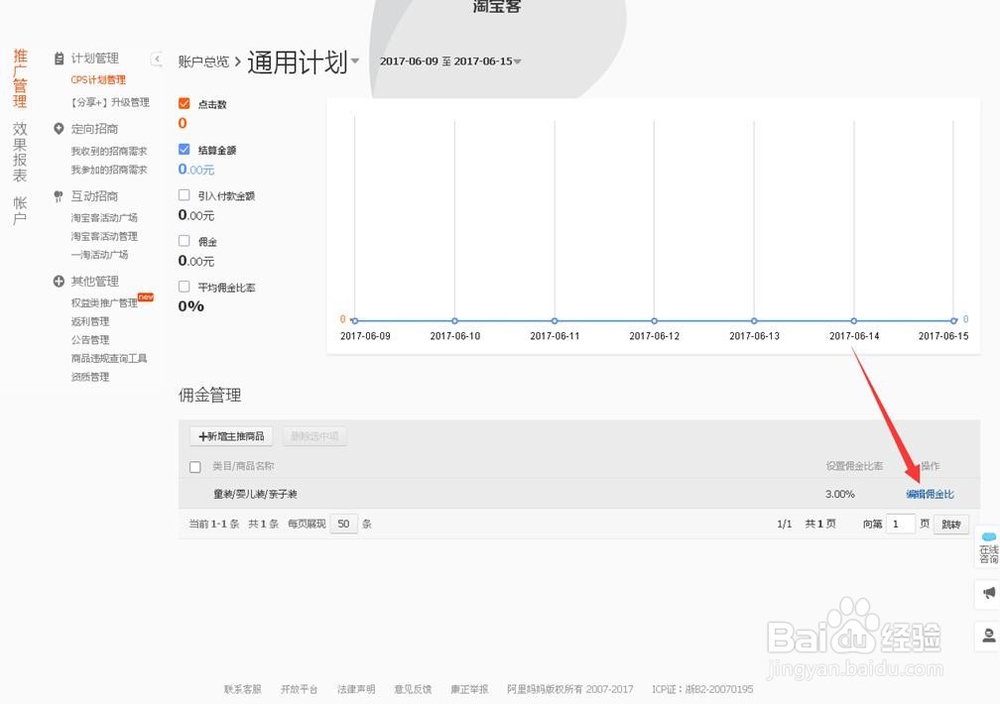Open 权益类推广管理 menu item
1000x704 pixels.
pyautogui.click(x=104, y=303)
